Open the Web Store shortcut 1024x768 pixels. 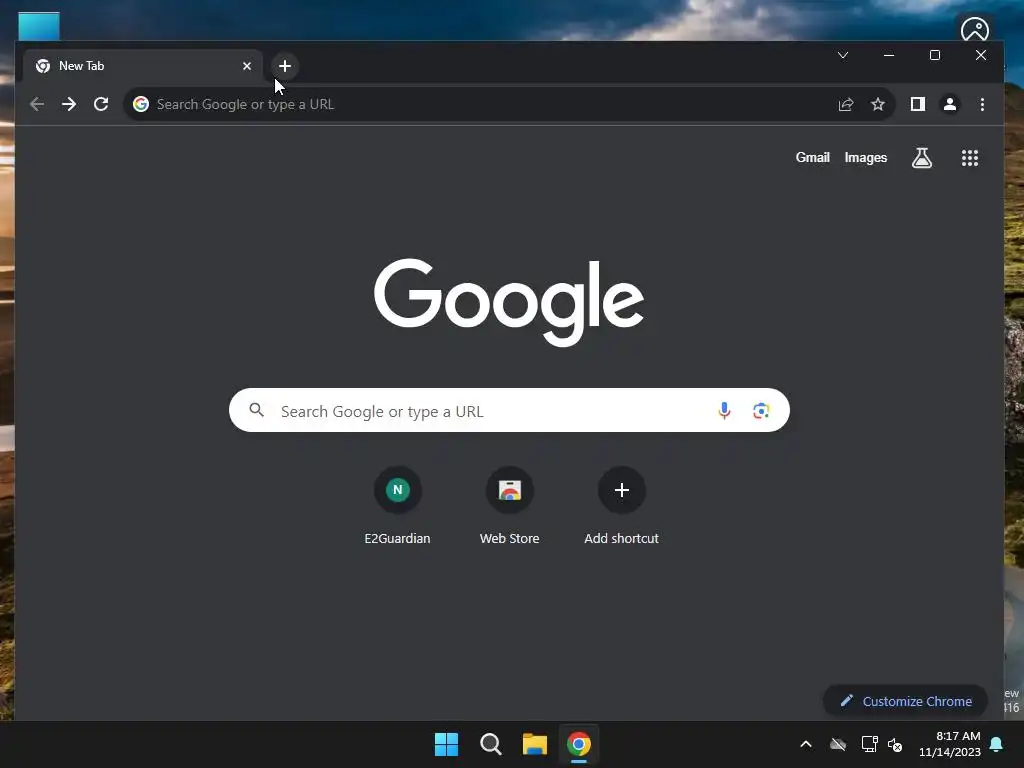click(x=509, y=507)
